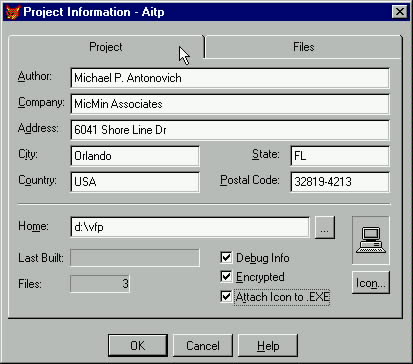The image size is (413, 364).
Task: Click the Company field MicMin Associates
Action: (x=230, y=104)
